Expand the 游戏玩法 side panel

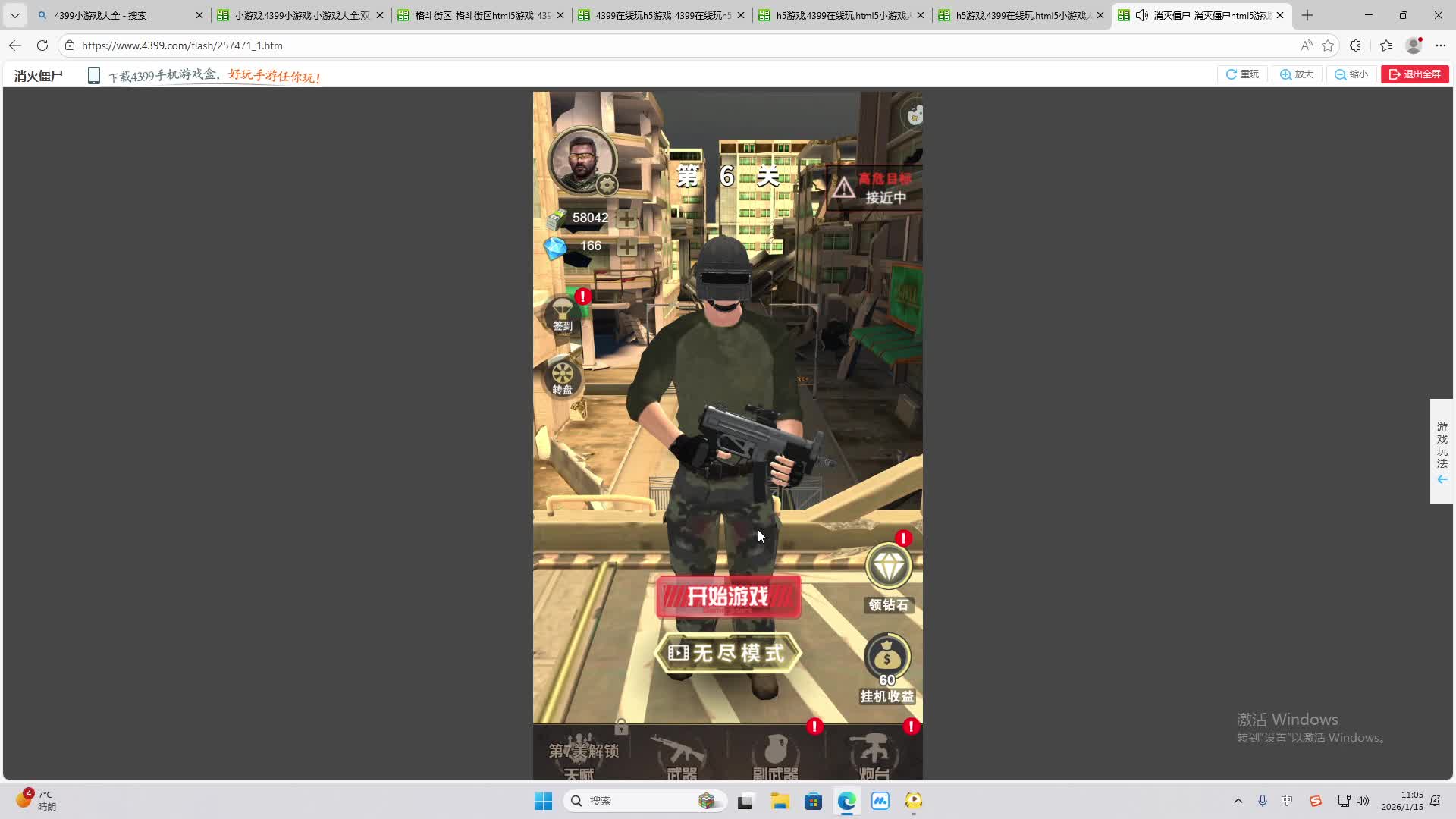[x=1442, y=451]
